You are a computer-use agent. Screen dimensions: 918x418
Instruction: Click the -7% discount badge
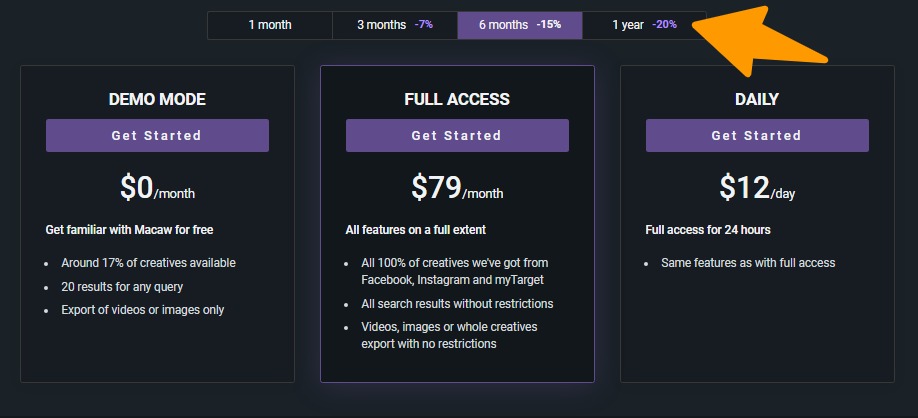(x=424, y=25)
